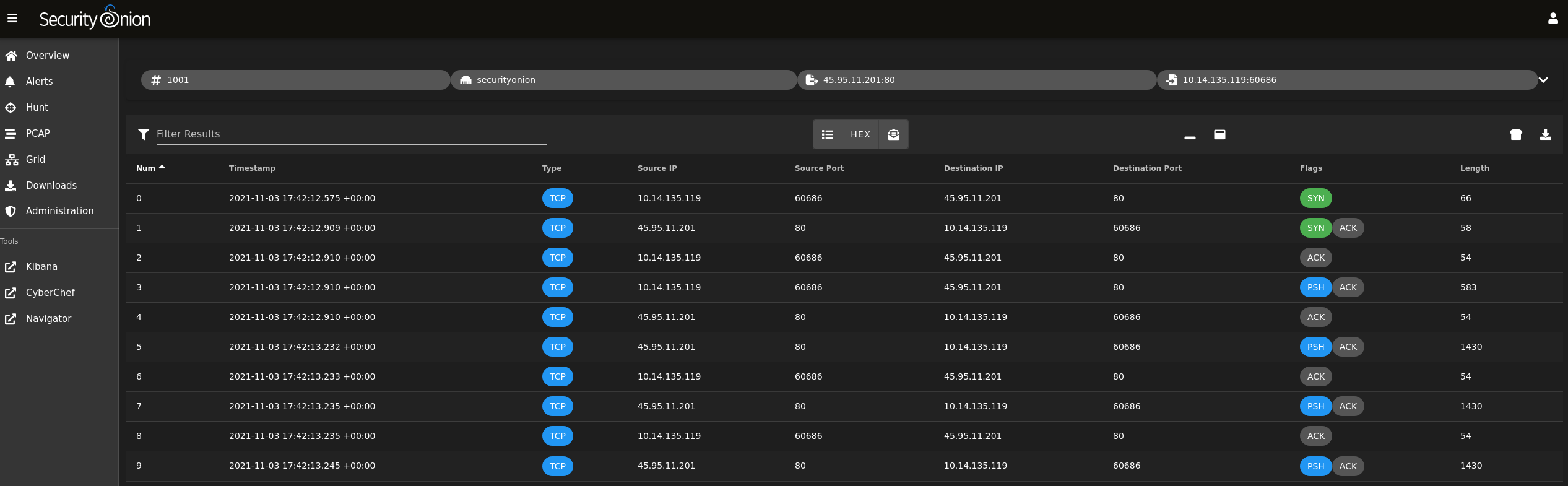Click the SYN badge in row 1
Screen dimensions: 1568x486
tap(1315, 228)
